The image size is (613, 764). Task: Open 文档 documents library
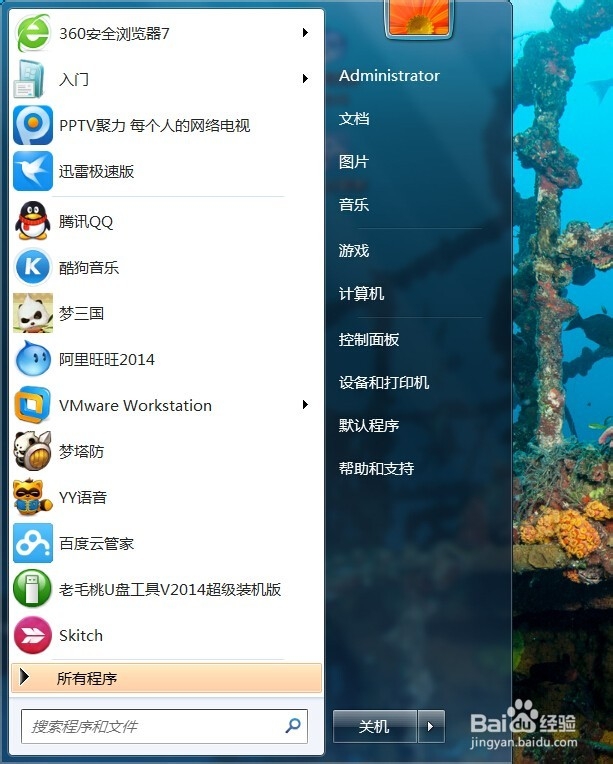click(354, 118)
